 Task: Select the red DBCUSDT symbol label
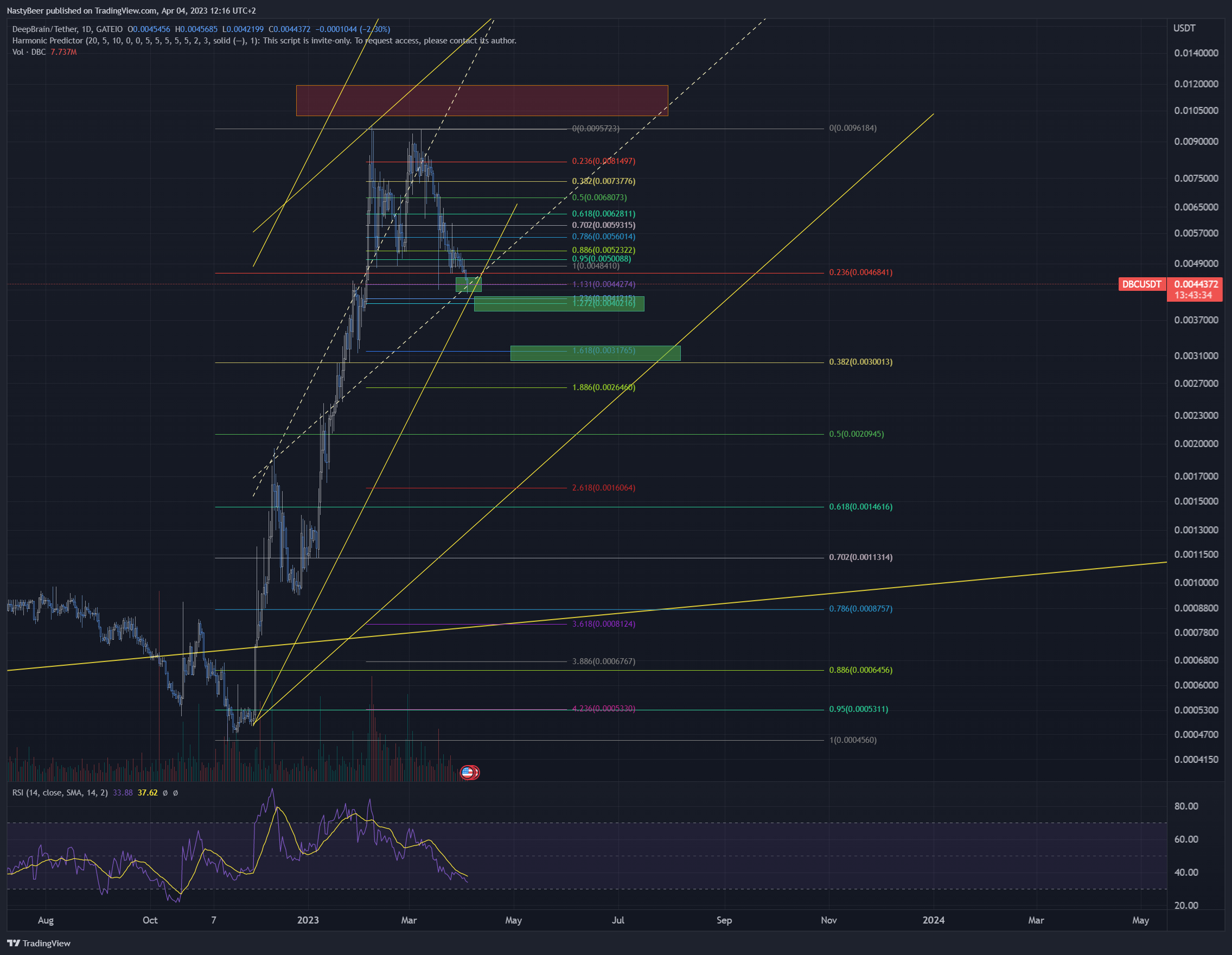[1142, 284]
